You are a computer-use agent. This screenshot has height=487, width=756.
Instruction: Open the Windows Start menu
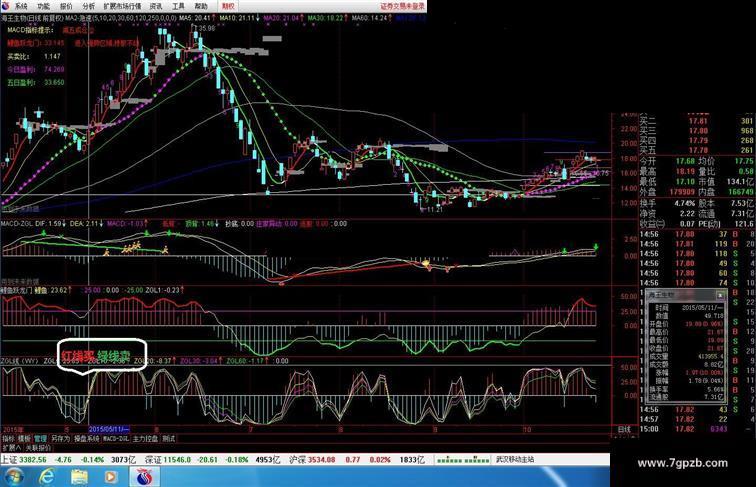pos(13,477)
